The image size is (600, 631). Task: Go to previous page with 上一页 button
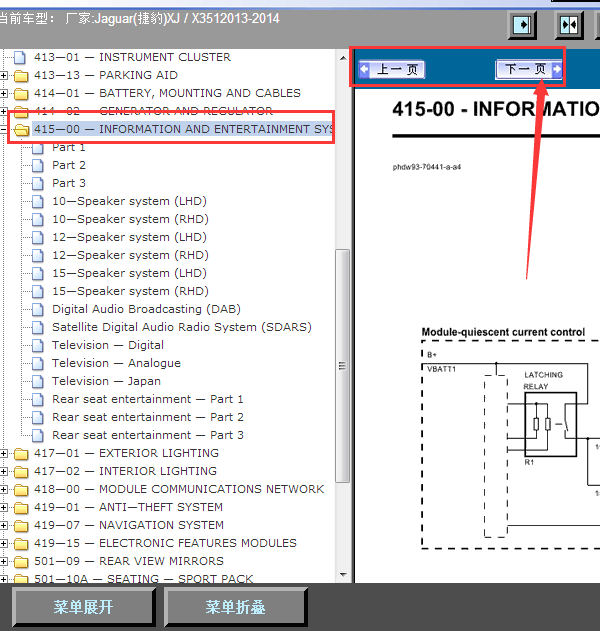(392, 70)
